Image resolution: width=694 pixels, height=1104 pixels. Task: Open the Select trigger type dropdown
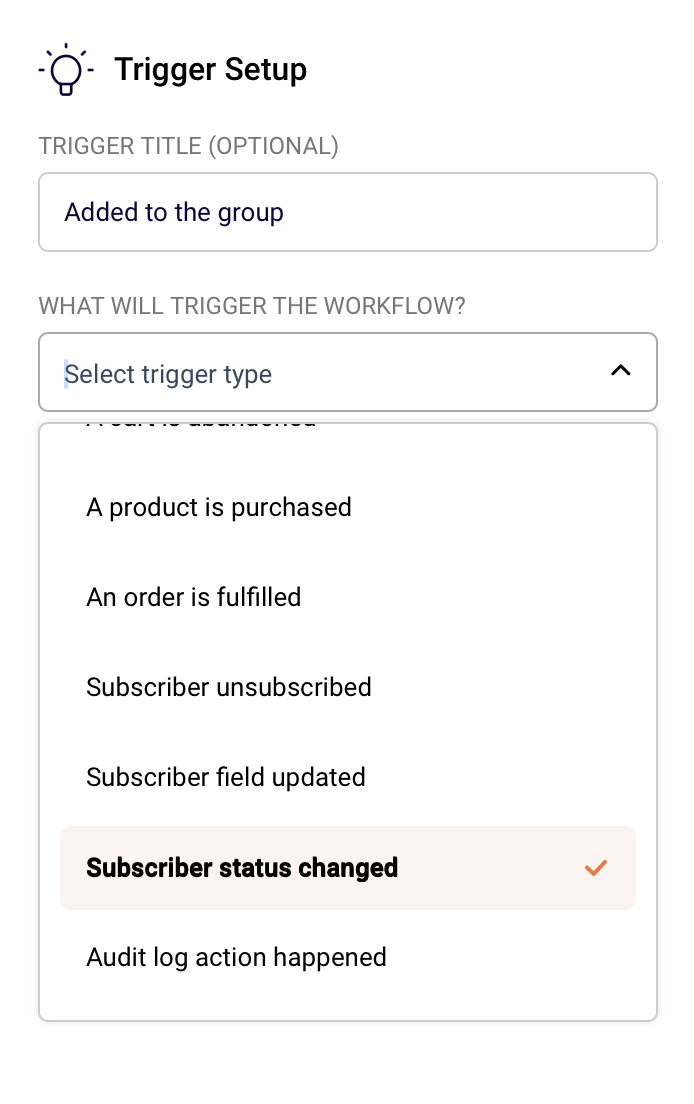coord(348,372)
